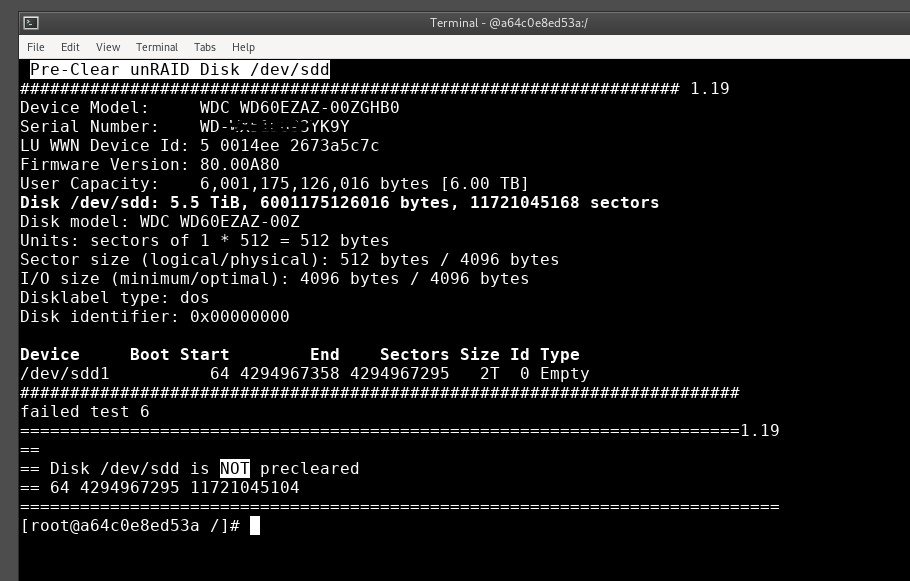Click the highlighted Pre-Clear unRAID Disk header
Image resolution: width=910 pixels, height=581 pixels.
(x=180, y=70)
